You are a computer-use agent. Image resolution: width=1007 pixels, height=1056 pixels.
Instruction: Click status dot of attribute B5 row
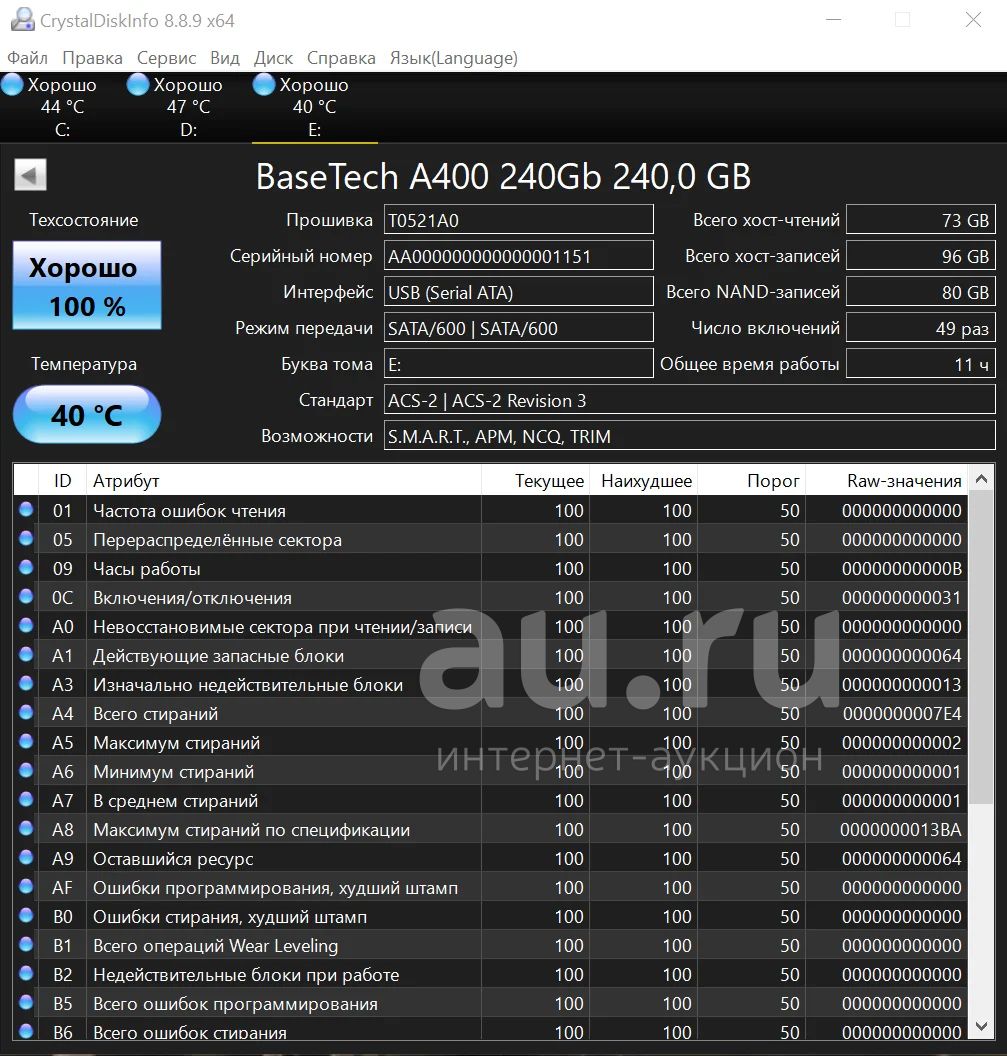pyautogui.click(x=26, y=1001)
